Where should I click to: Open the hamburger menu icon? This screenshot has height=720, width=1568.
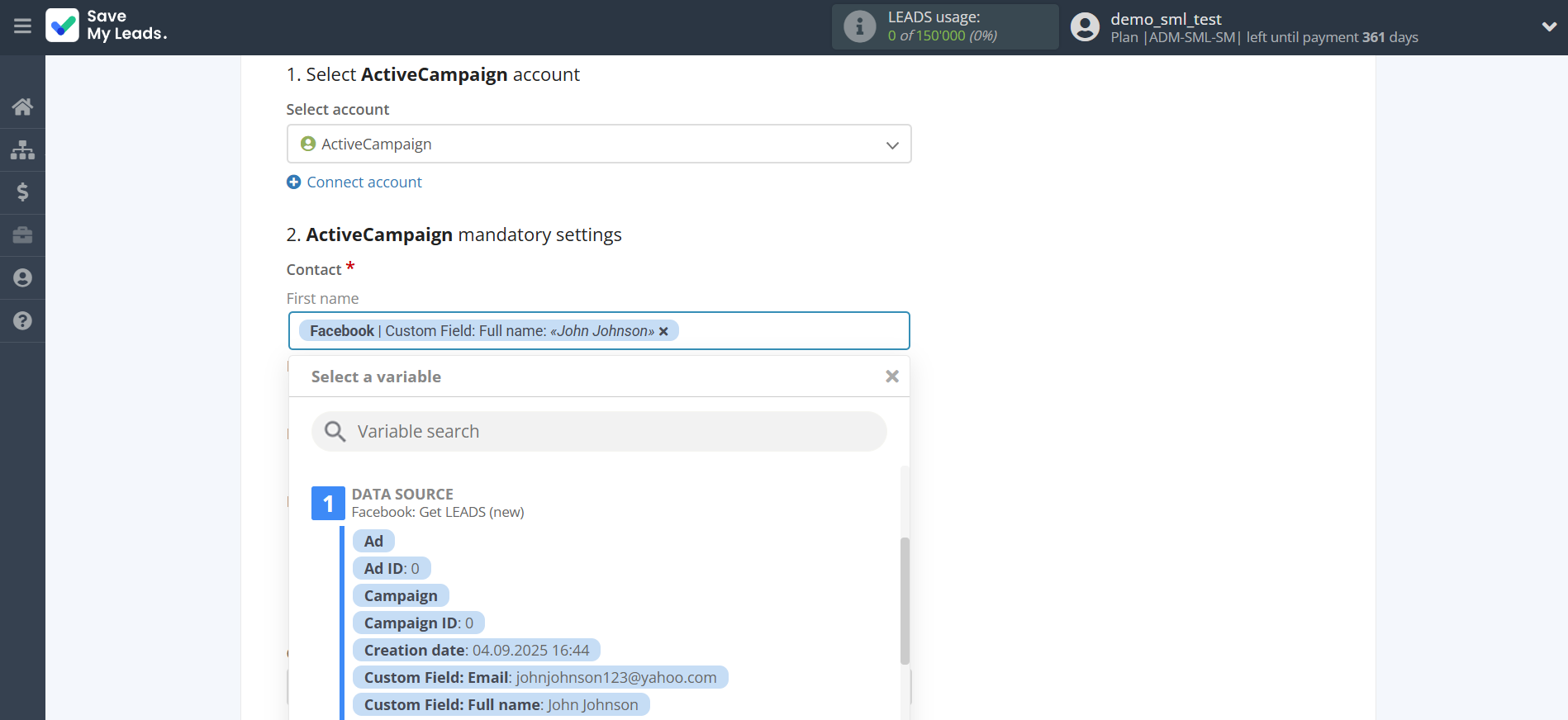tap(22, 26)
